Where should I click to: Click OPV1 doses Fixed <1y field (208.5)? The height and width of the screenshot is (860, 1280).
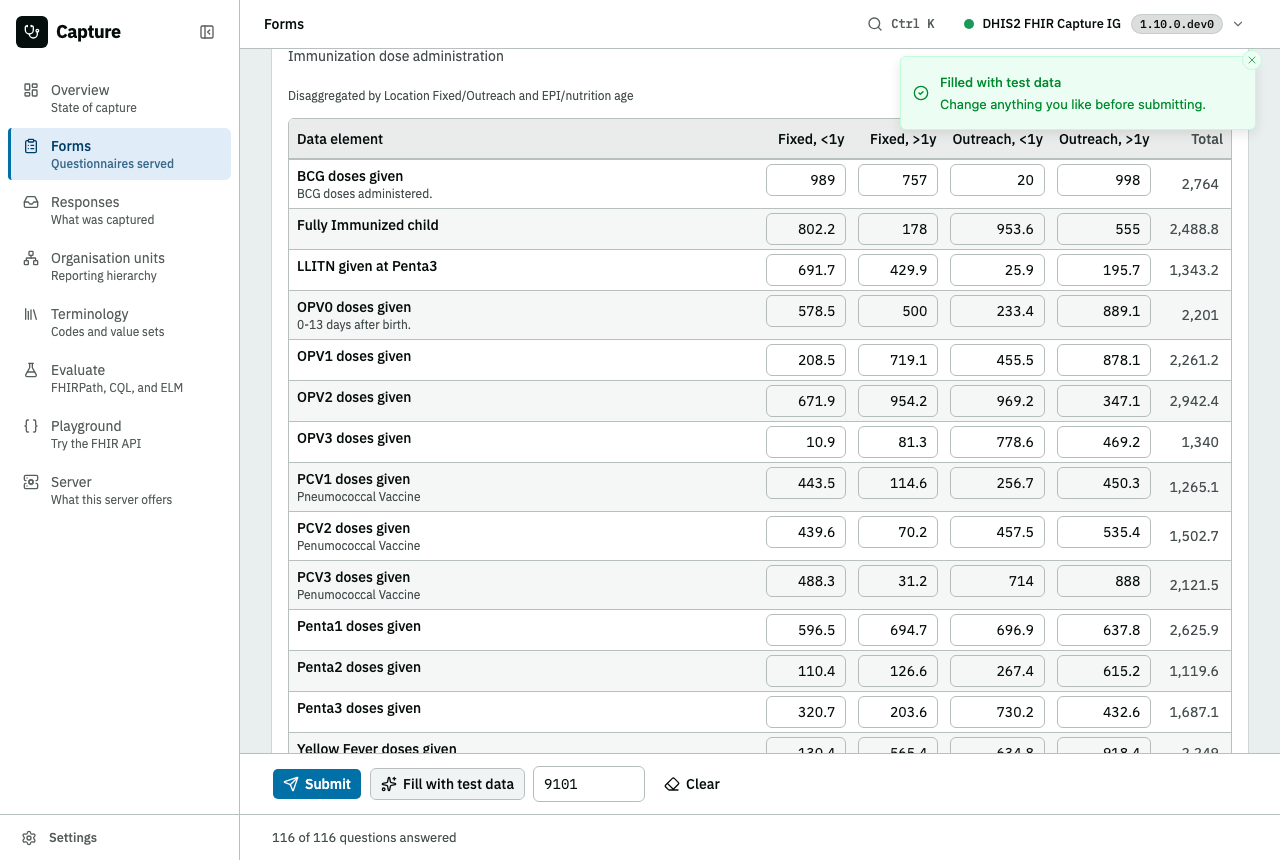pos(806,360)
